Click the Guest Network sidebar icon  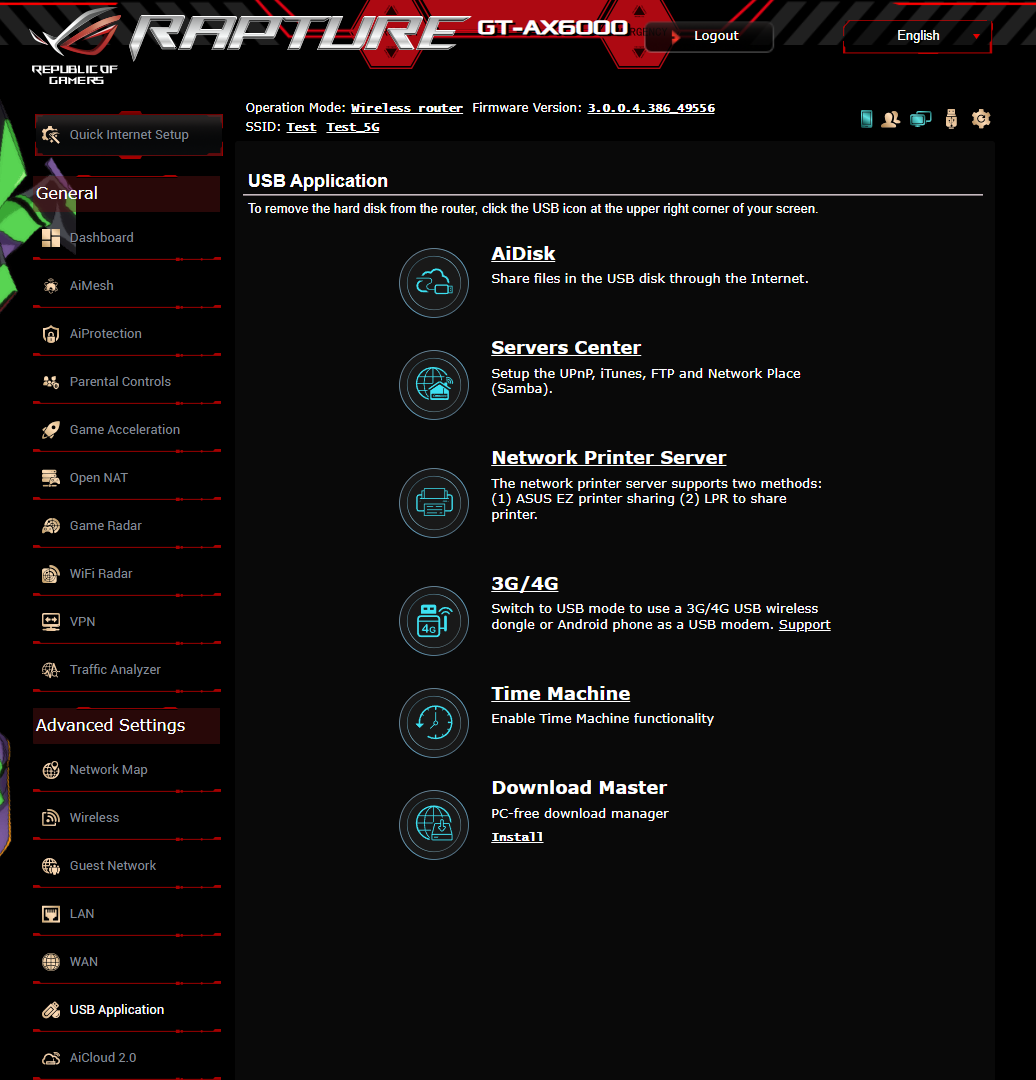pos(51,866)
